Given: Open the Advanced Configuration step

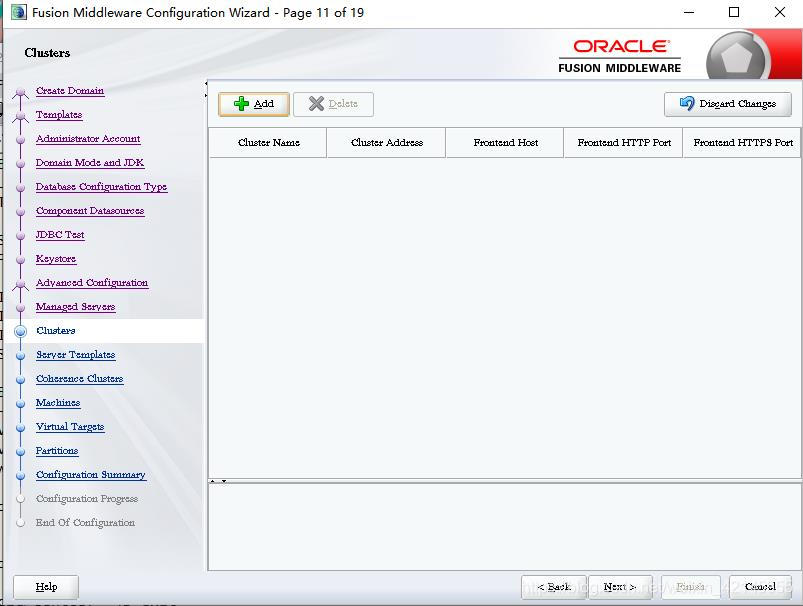Looking at the screenshot, I should [92, 283].
